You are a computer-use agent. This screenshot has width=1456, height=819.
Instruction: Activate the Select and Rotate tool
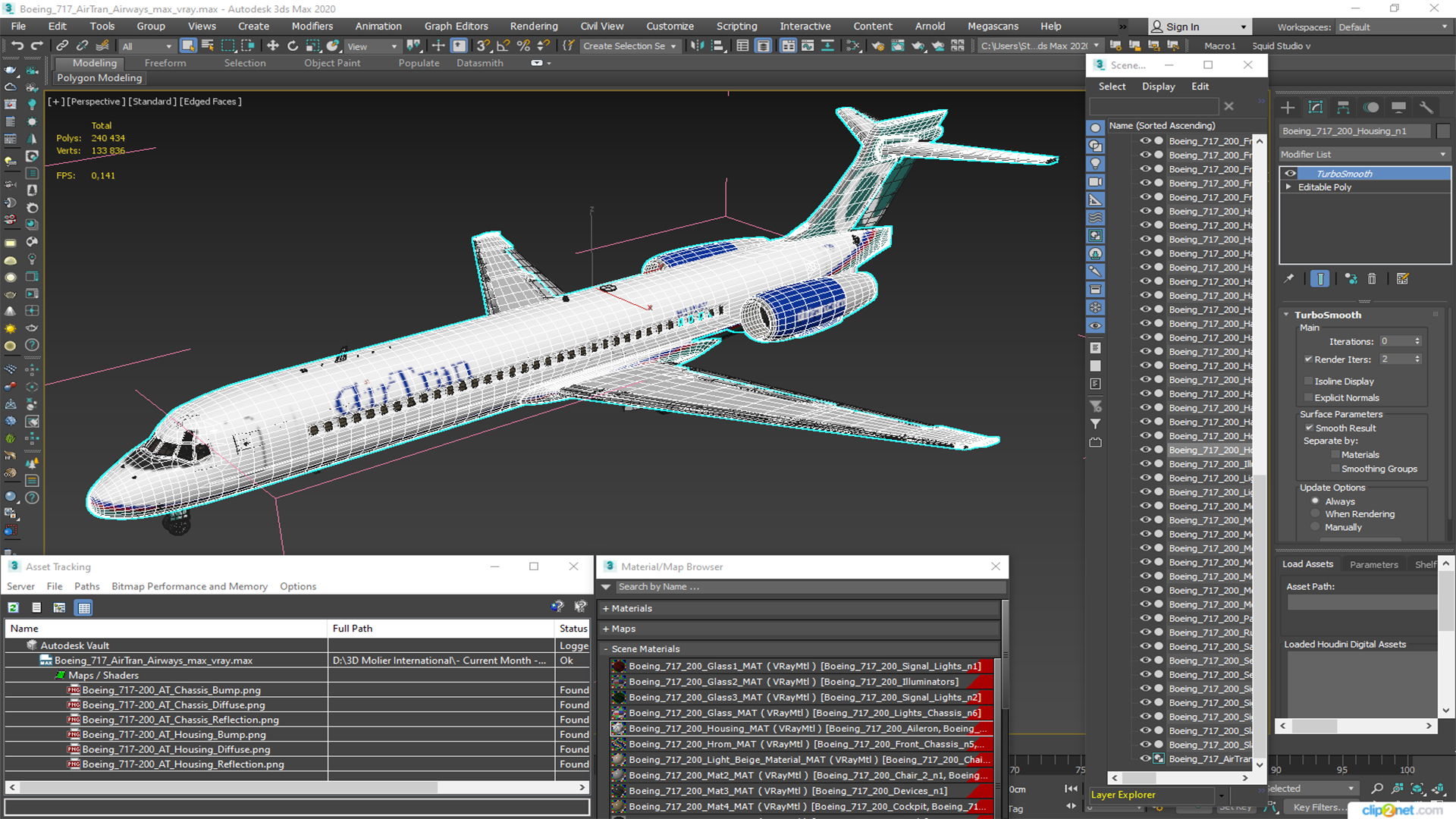coord(293,46)
